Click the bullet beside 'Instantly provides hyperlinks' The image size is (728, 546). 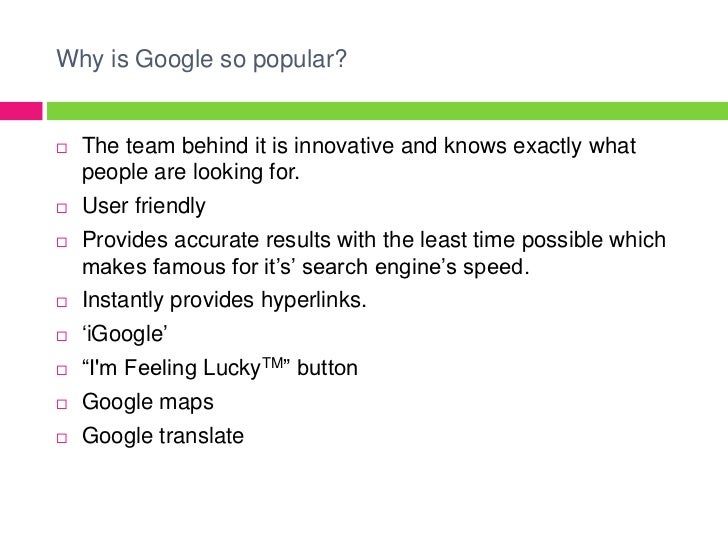tap(62, 302)
